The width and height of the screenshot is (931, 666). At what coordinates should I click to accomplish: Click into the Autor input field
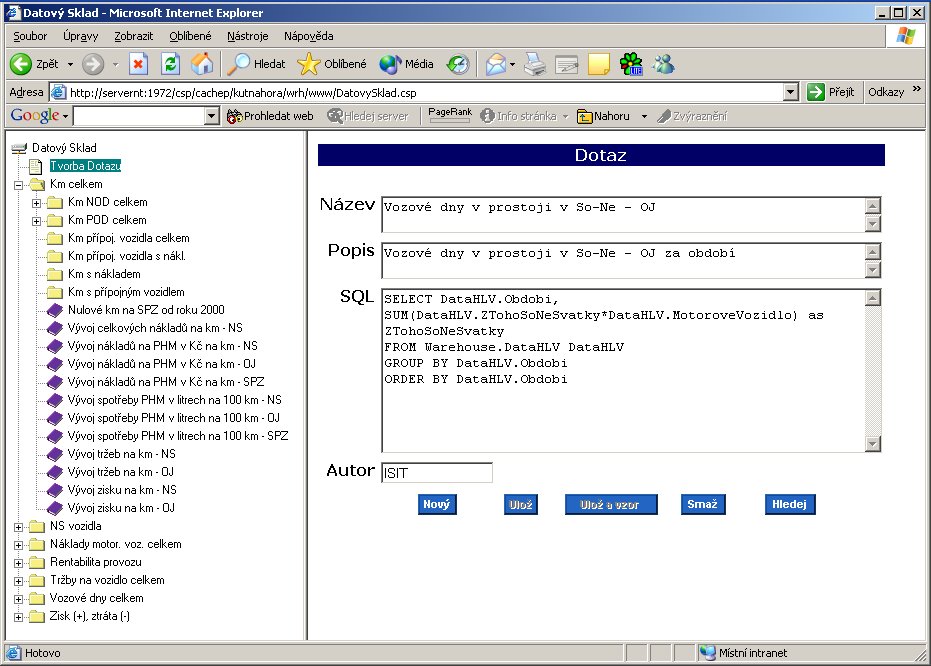[436, 472]
